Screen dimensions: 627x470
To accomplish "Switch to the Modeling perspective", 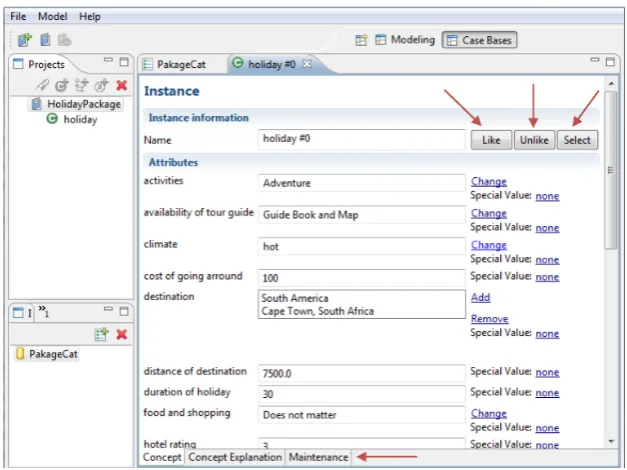I will click(405, 40).
